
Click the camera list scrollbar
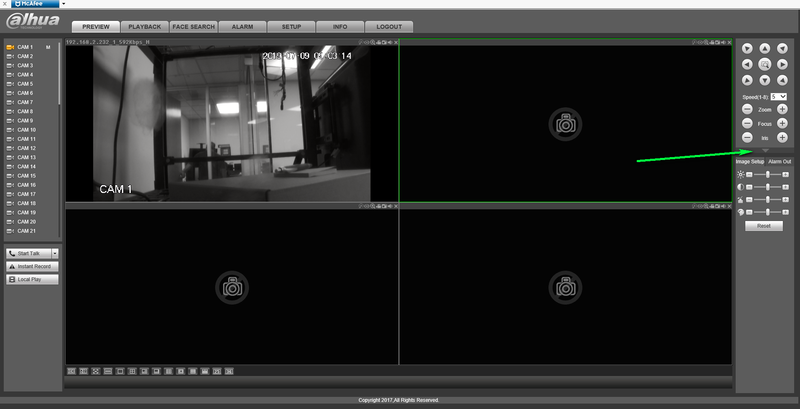pos(59,72)
